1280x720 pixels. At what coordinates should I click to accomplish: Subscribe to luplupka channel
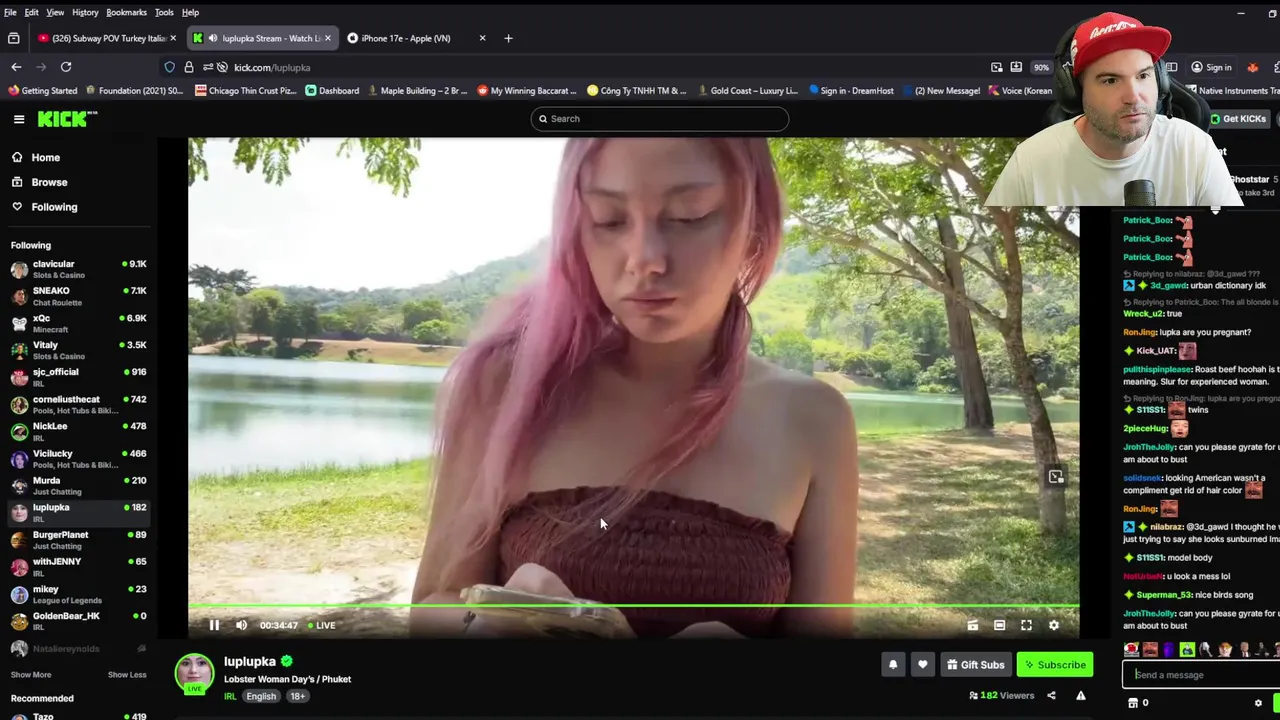(1055, 664)
